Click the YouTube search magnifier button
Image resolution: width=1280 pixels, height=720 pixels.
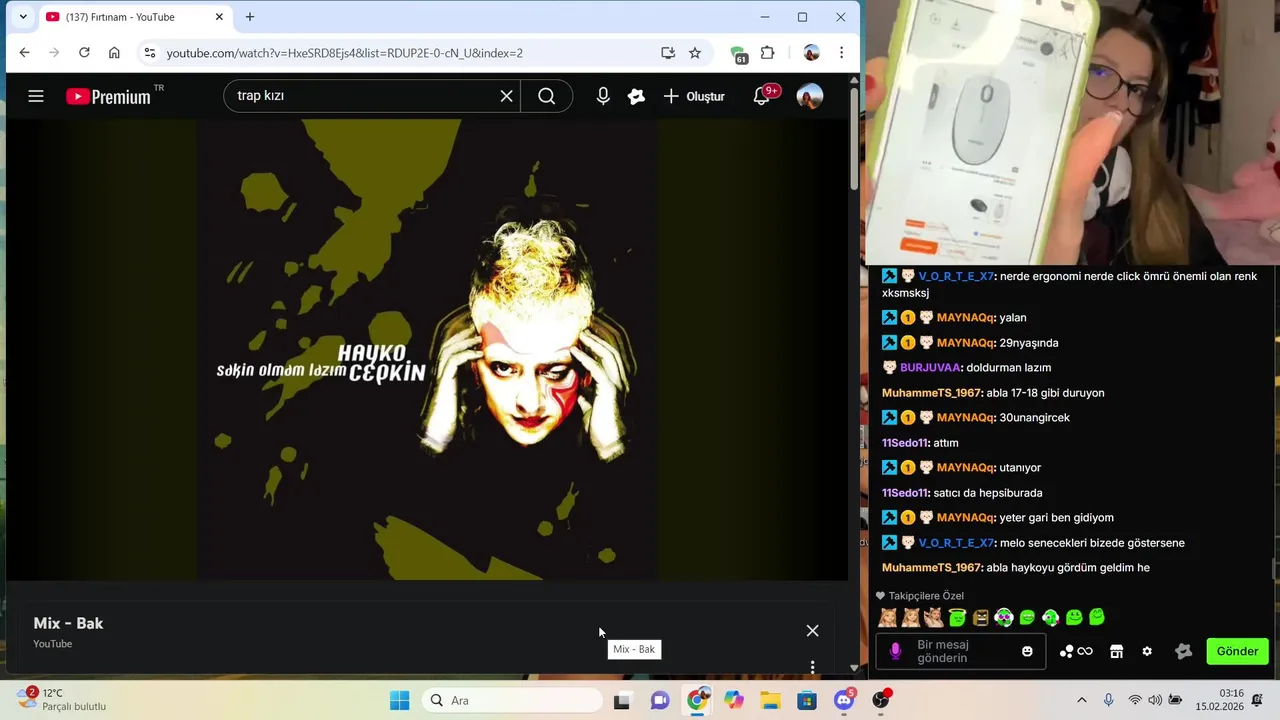click(x=546, y=96)
